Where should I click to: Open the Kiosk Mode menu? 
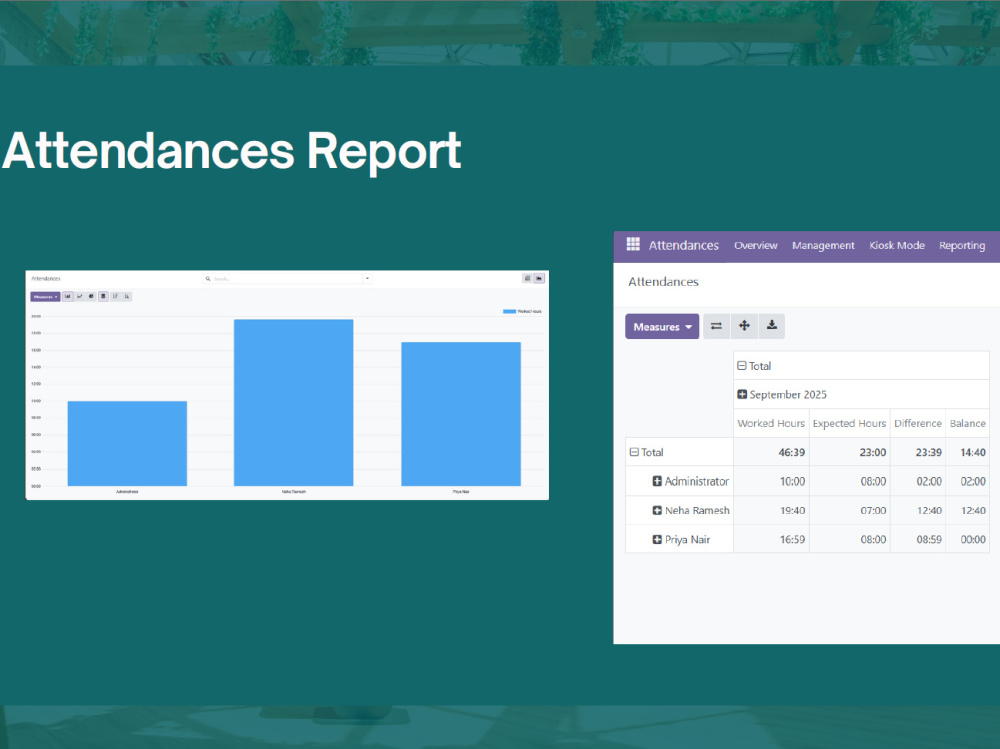point(897,245)
